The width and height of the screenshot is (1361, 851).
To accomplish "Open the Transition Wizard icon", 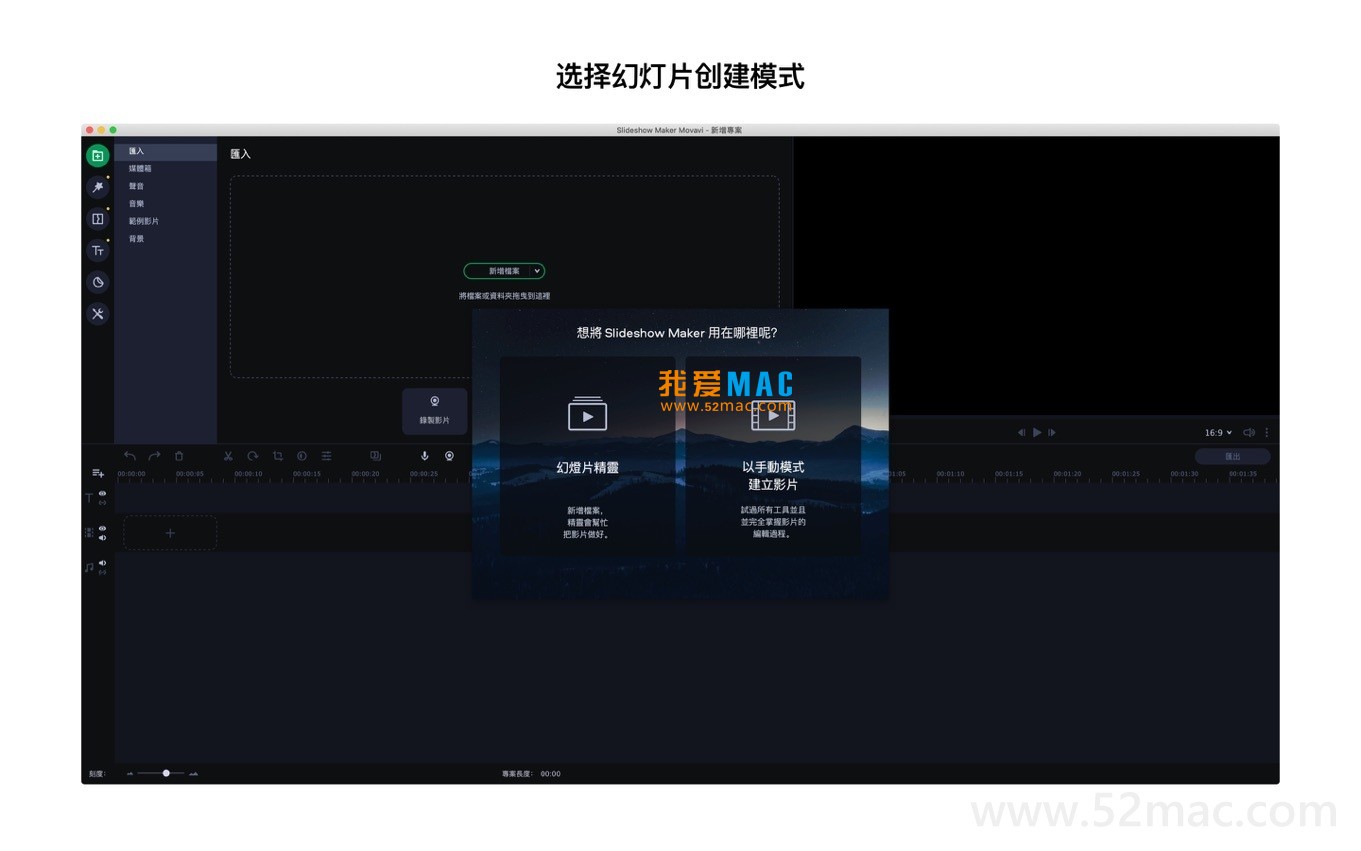I will pos(375,456).
